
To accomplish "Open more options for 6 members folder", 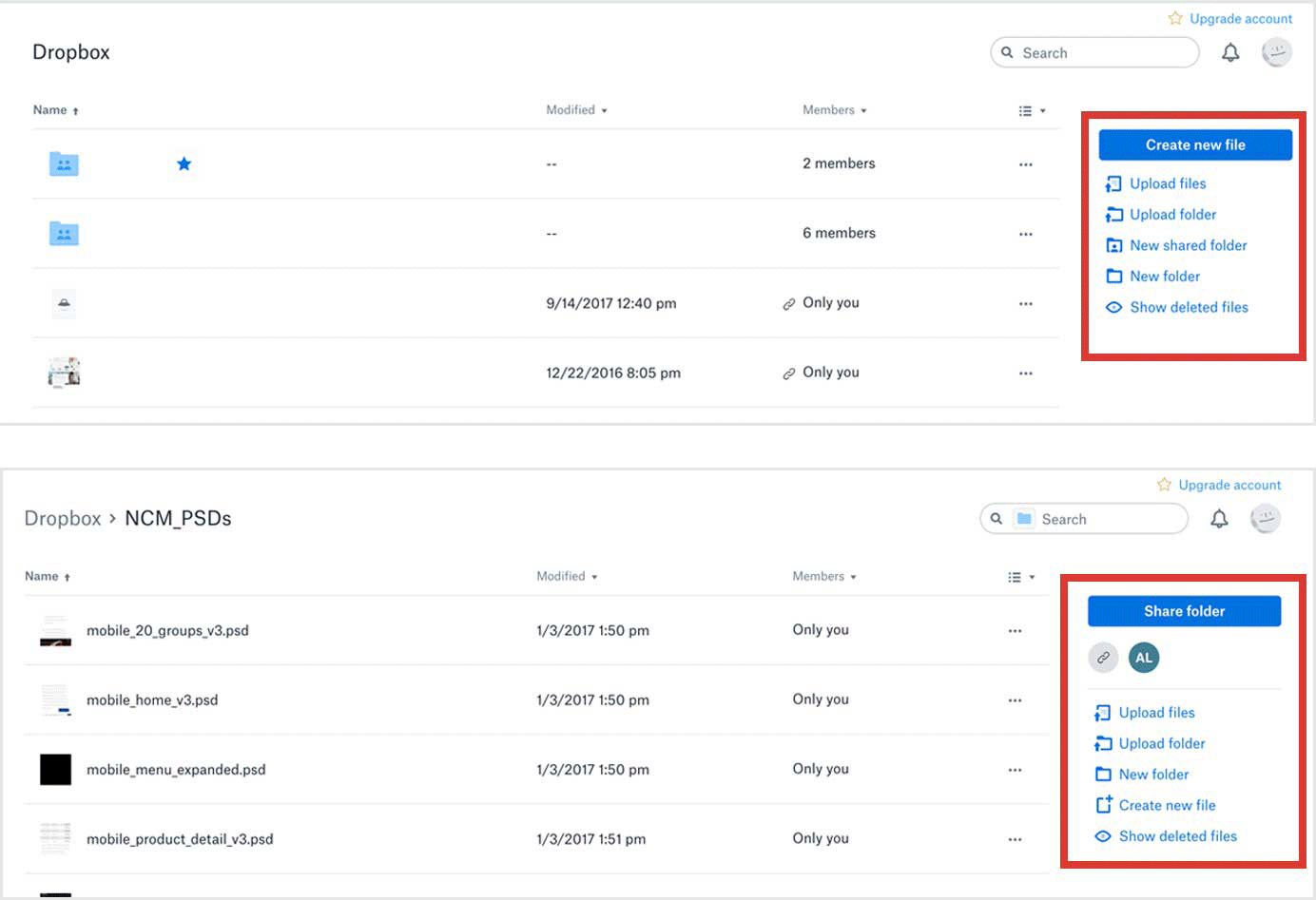I will [1025, 234].
